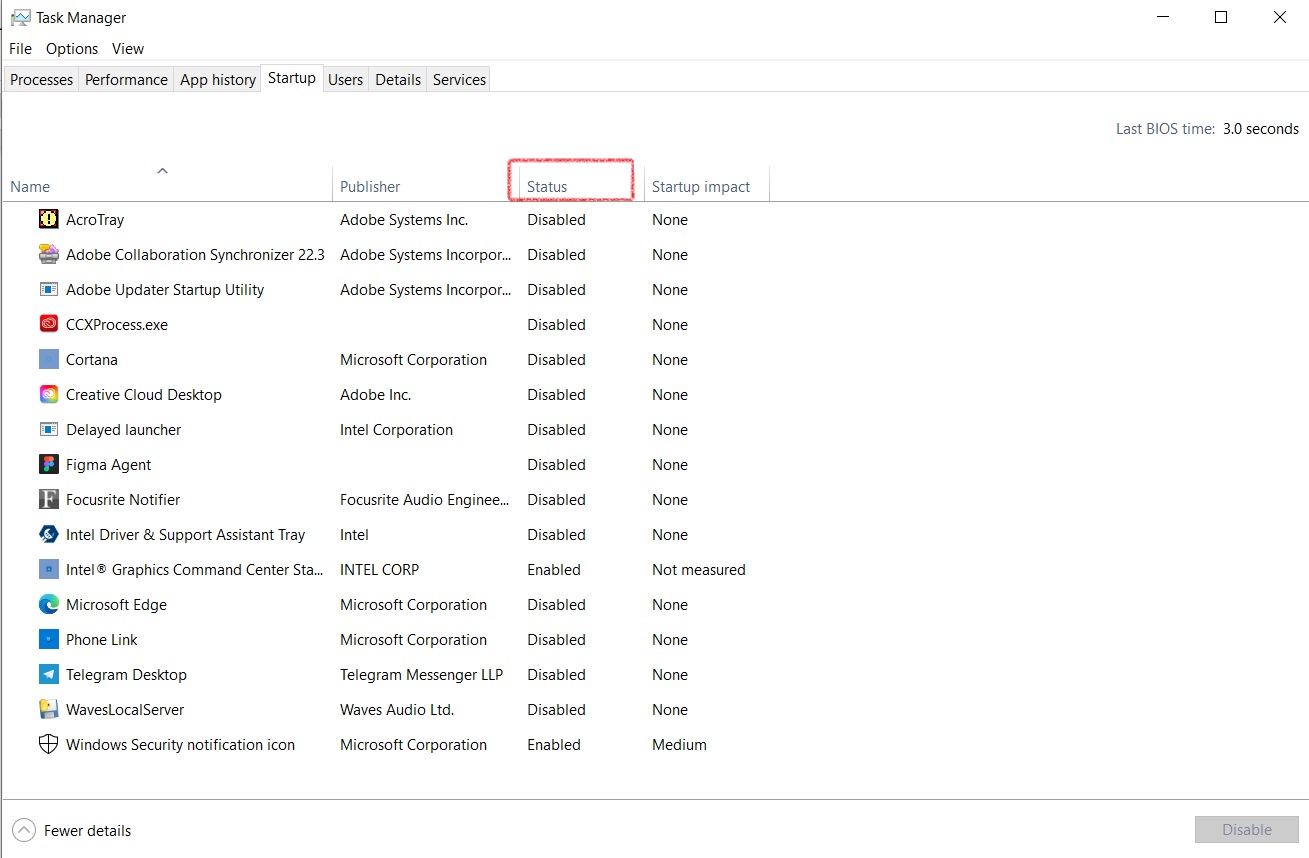Click the Adobe Systems Inc. publisher cell
The height and width of the screenshot is (858, 1309).
pyautogui.click(x=404, y=219)
